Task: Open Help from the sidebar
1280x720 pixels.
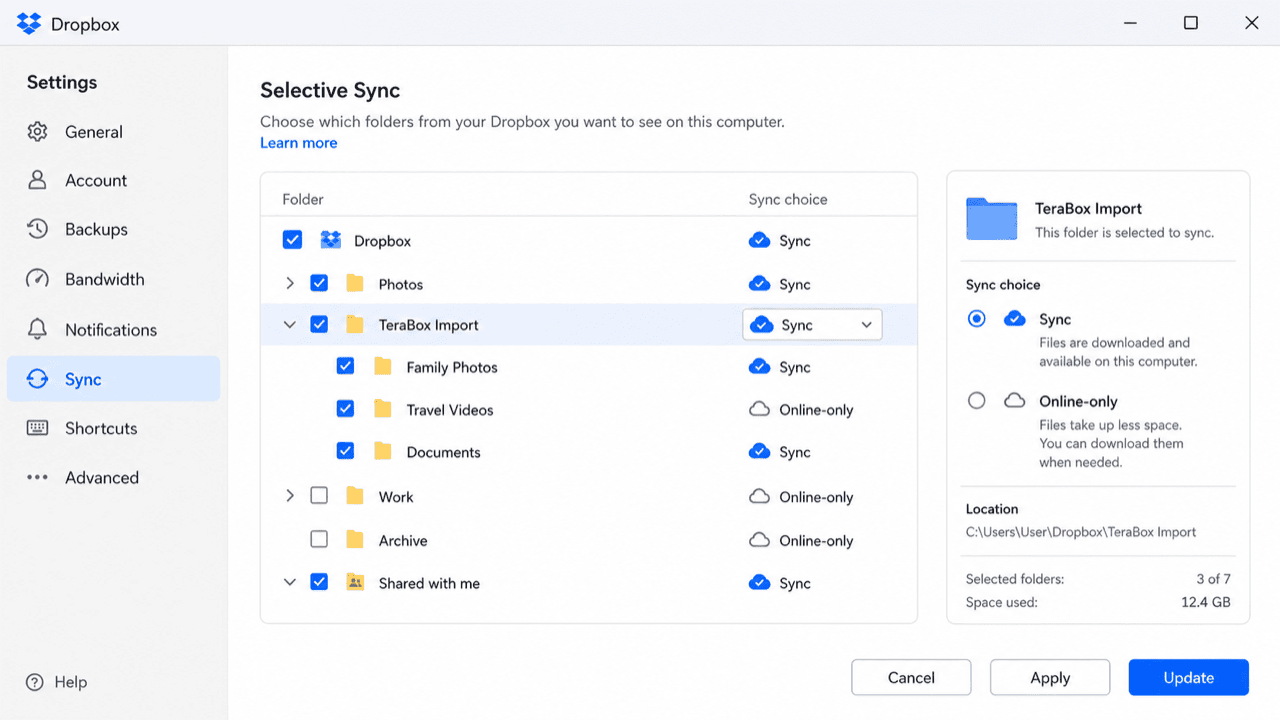Action: click(x=57, y=682)
